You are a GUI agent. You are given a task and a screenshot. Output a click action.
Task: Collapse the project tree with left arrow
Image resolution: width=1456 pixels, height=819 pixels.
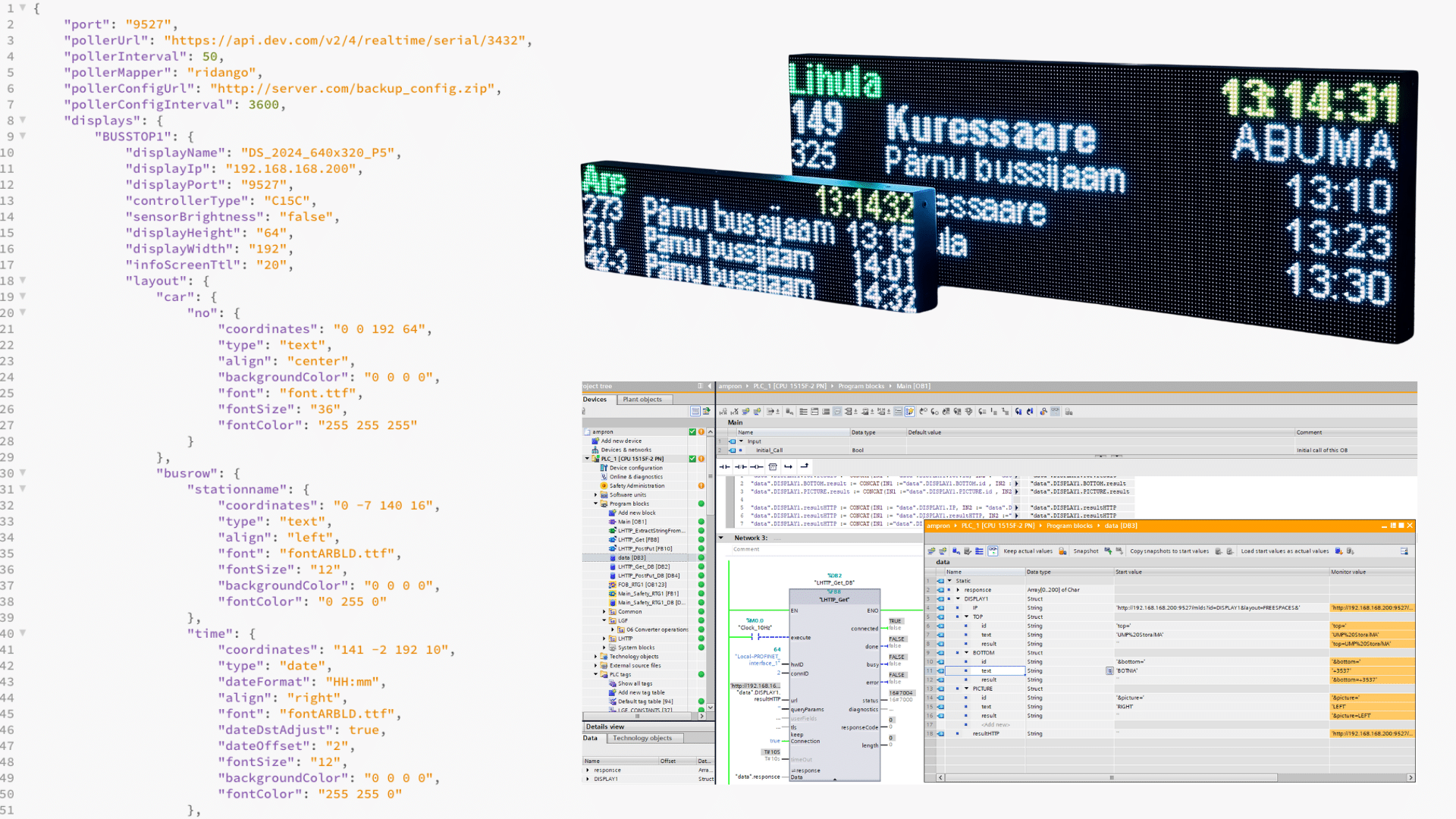[x=710, y=386]
